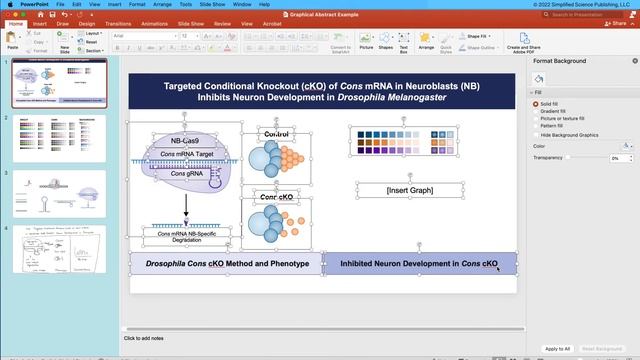Select Picture or texture fill option
The height and width of the screenshot is (360, 640).
point(536,118)
